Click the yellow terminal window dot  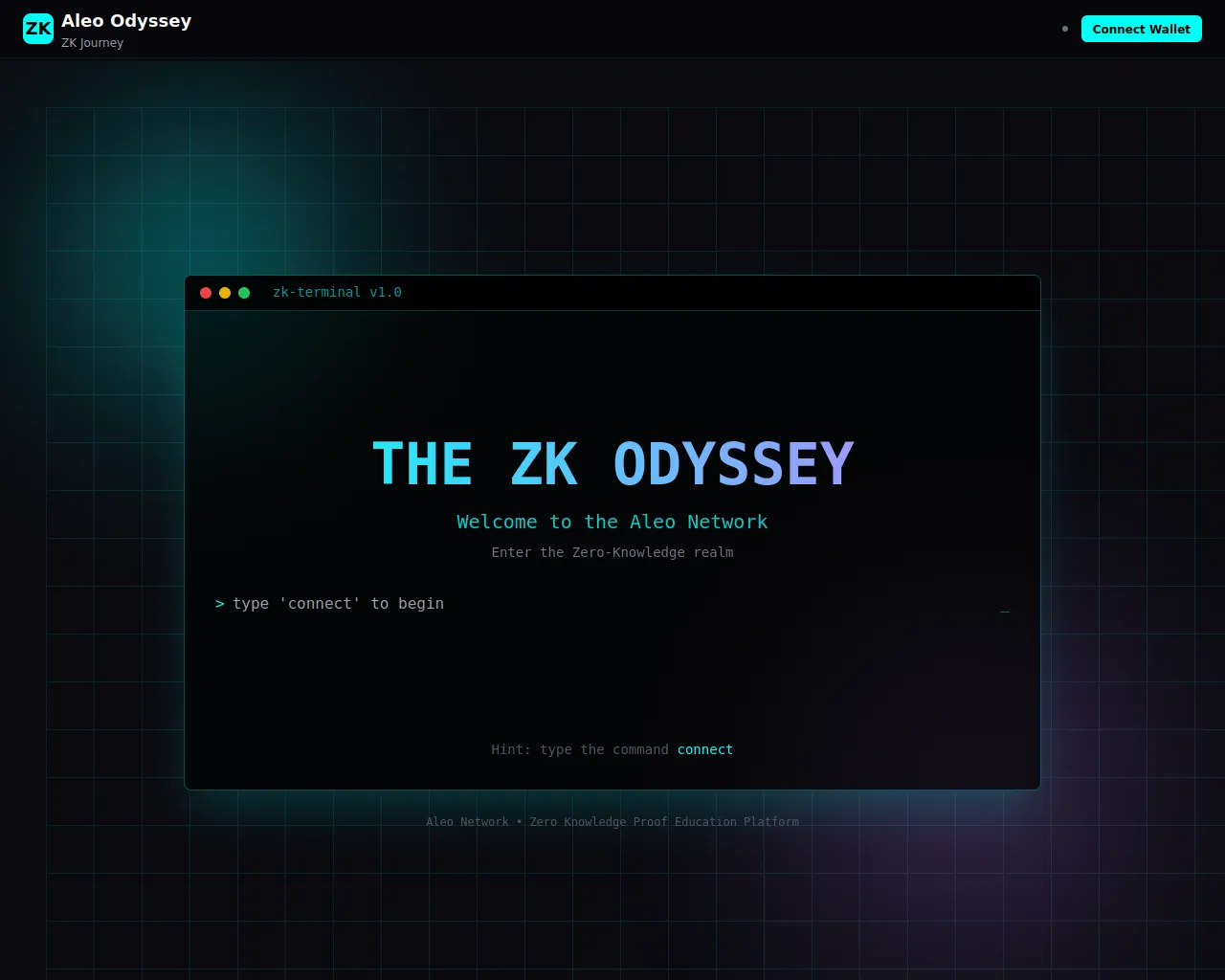[225, 293]
